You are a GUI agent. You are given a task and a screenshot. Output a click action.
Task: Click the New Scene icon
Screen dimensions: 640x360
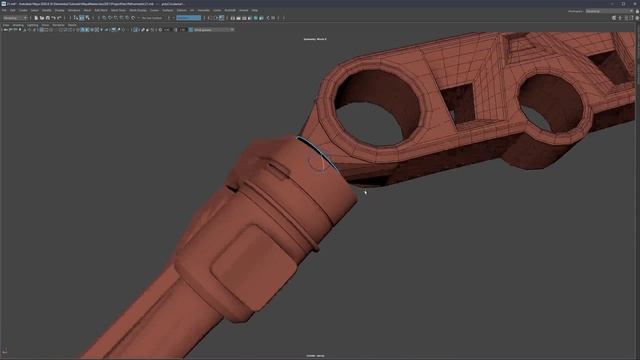tap(36, 18)
